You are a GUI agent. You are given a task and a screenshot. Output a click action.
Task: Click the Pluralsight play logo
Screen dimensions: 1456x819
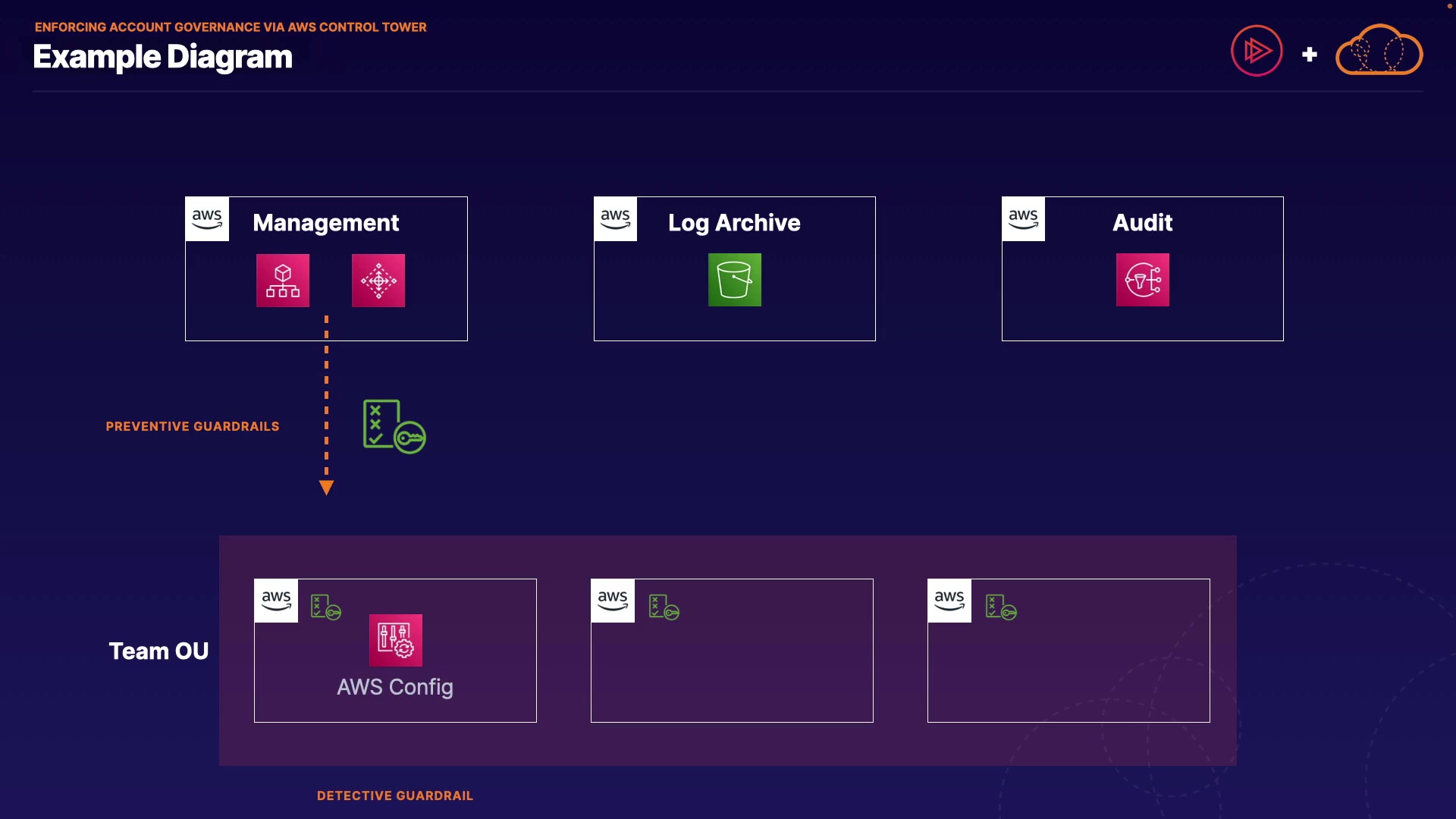pos(1257,51)
